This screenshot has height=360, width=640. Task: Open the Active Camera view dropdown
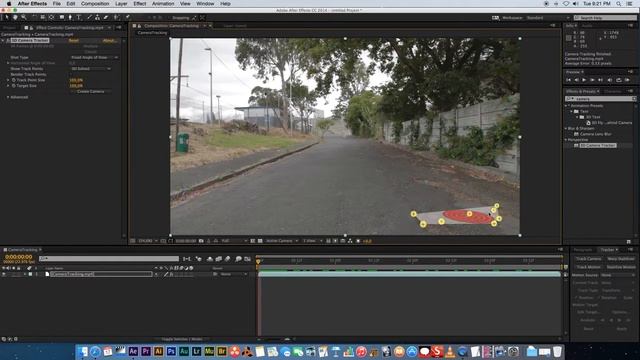coord(282,241)
